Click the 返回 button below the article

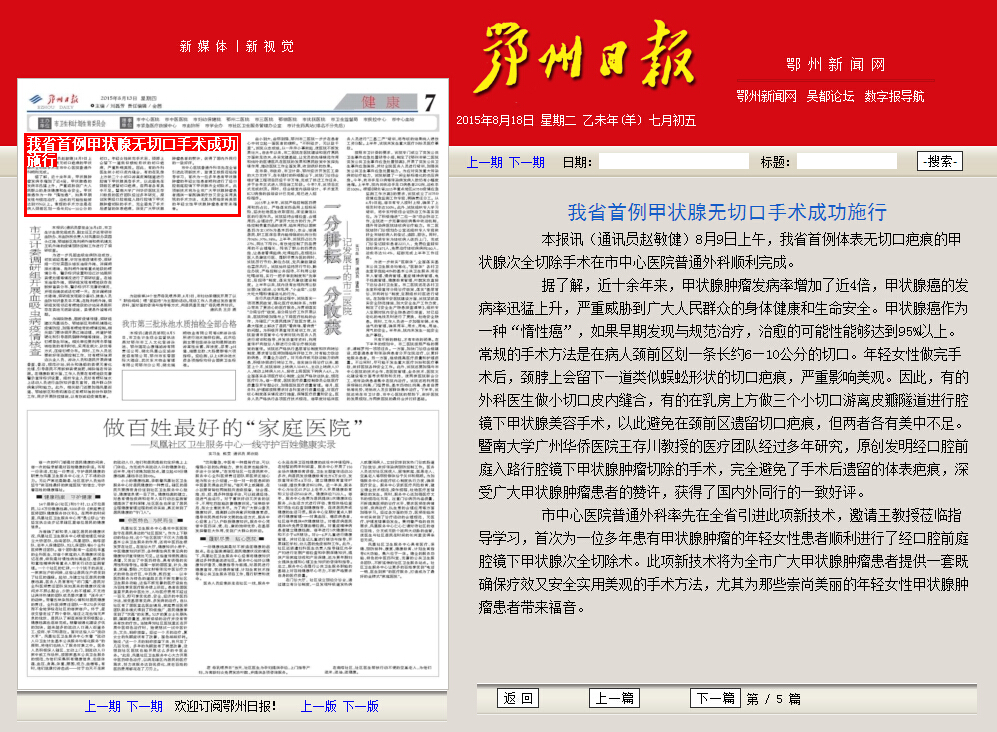[x=518, y=698]
